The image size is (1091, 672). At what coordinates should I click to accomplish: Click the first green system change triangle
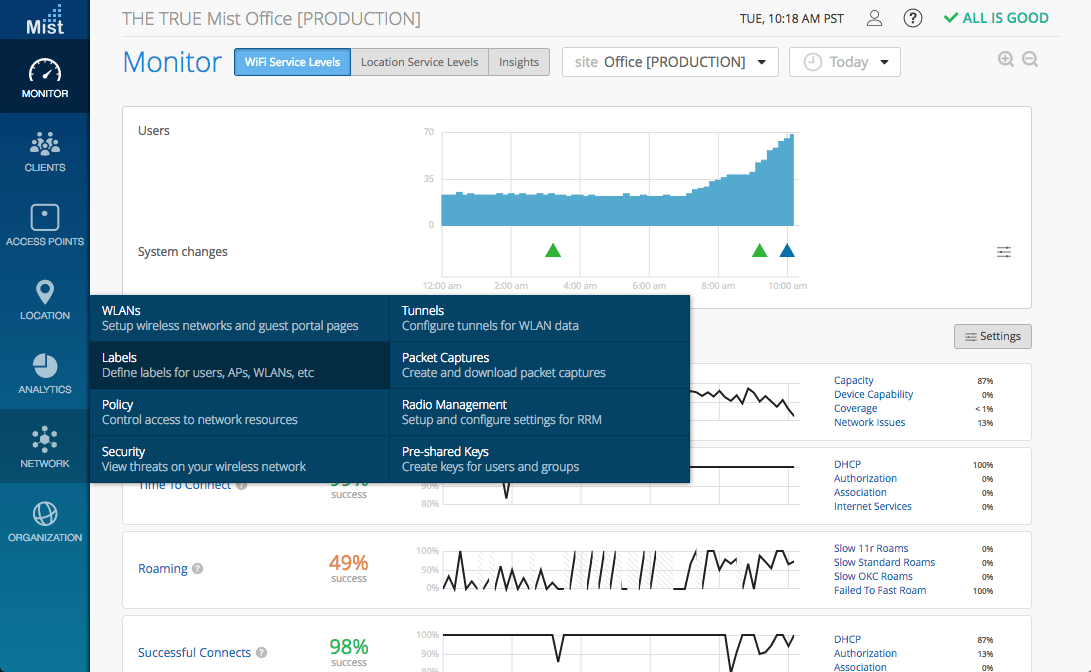(x=552, y=250)
